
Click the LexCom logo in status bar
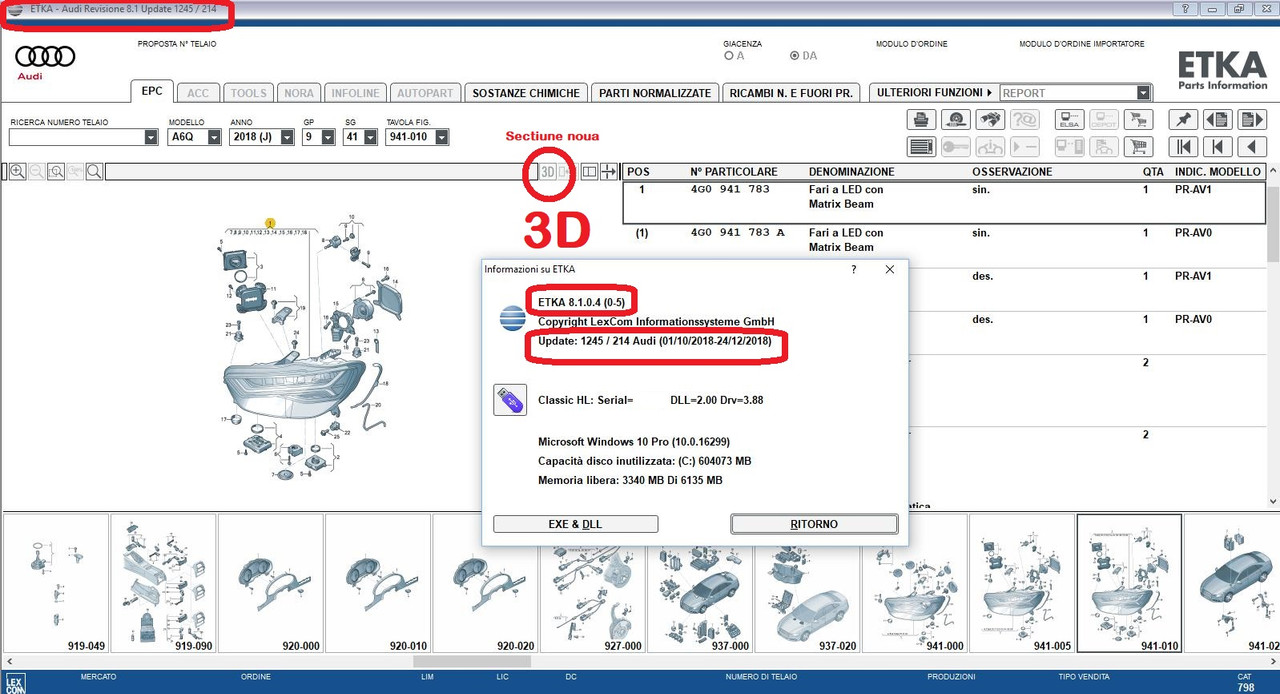tap(15, 683)
